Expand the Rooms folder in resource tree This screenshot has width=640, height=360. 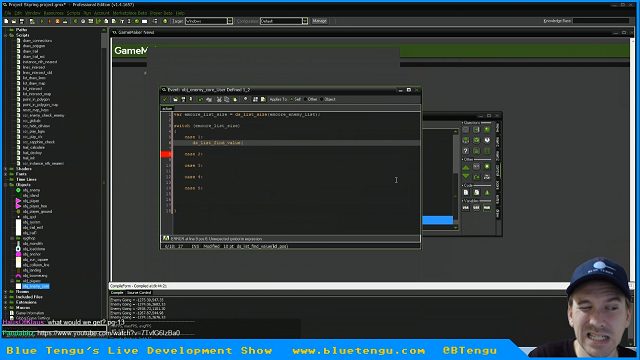(x=6, y=292)
